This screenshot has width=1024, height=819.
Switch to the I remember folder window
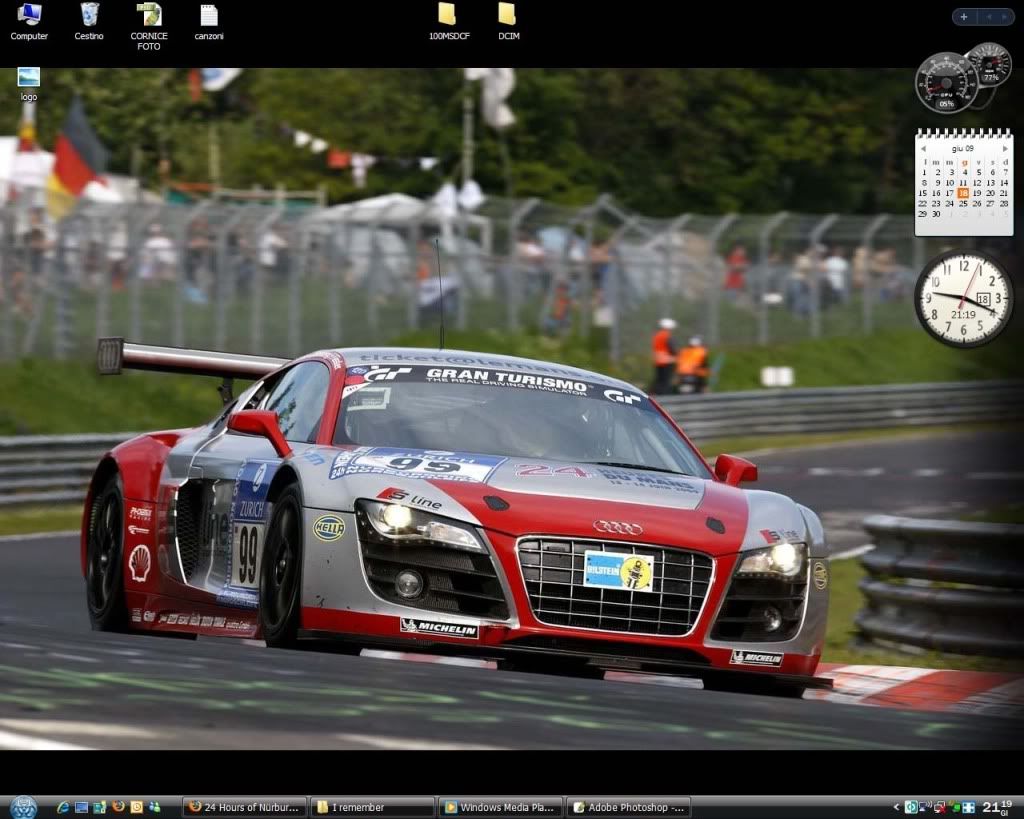[x=372, y=807]
